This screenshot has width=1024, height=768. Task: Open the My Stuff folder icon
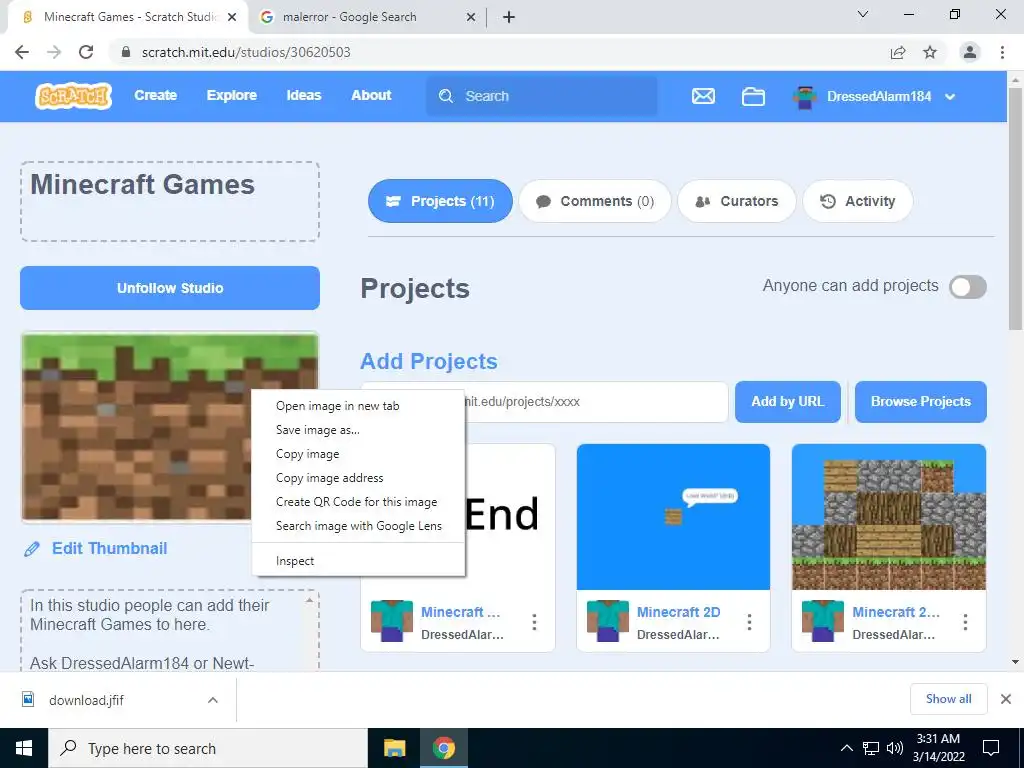pos(753,96)
